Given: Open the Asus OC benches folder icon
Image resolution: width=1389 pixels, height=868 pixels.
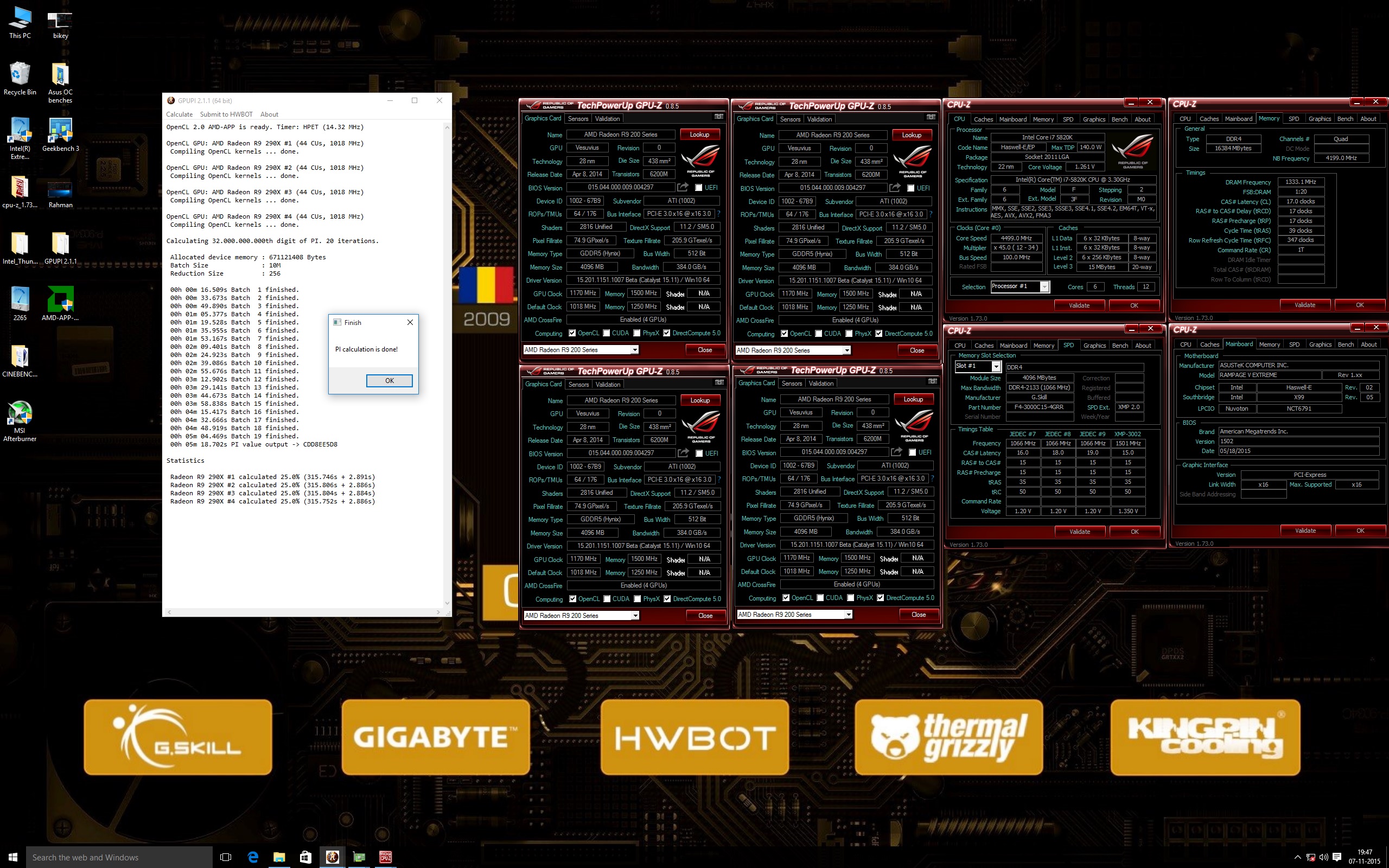Looking at the screenshot, I should pyautogui.click(x=60, y=83).
